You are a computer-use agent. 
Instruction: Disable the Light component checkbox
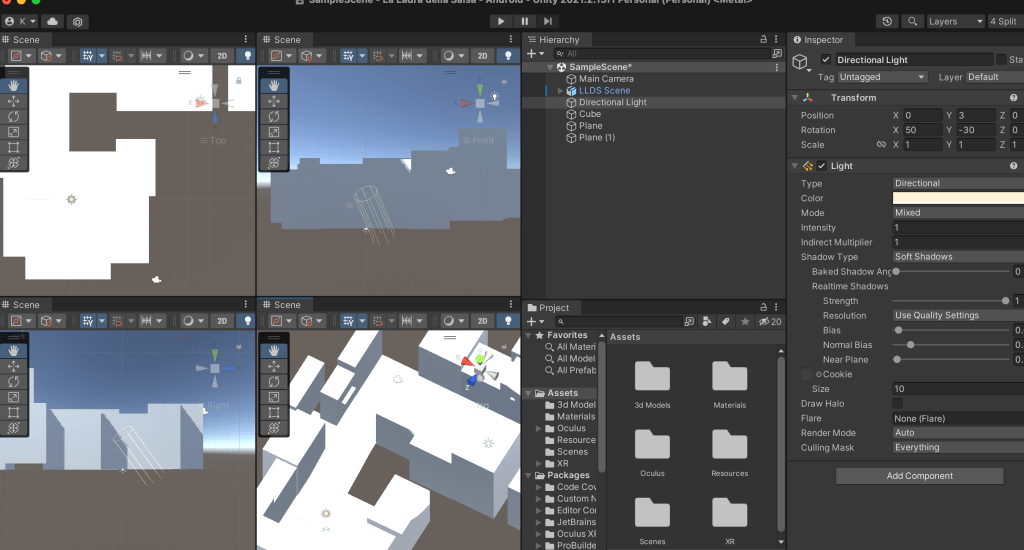coord(821,166)
